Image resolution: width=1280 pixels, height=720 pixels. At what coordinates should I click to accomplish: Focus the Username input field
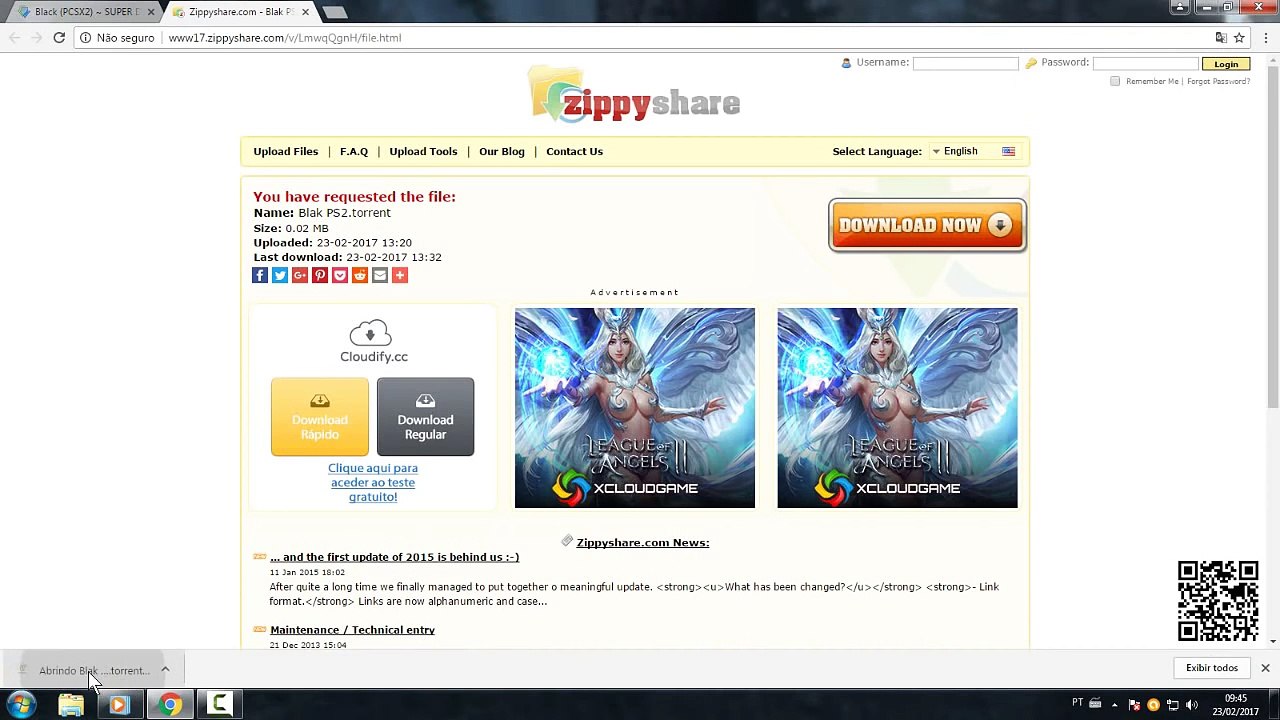point(965,63)
